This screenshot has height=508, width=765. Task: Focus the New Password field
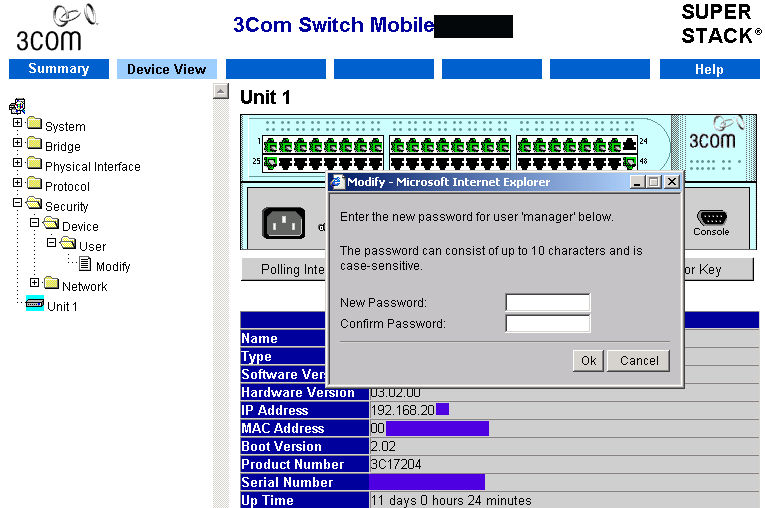(x=548, y=303)
